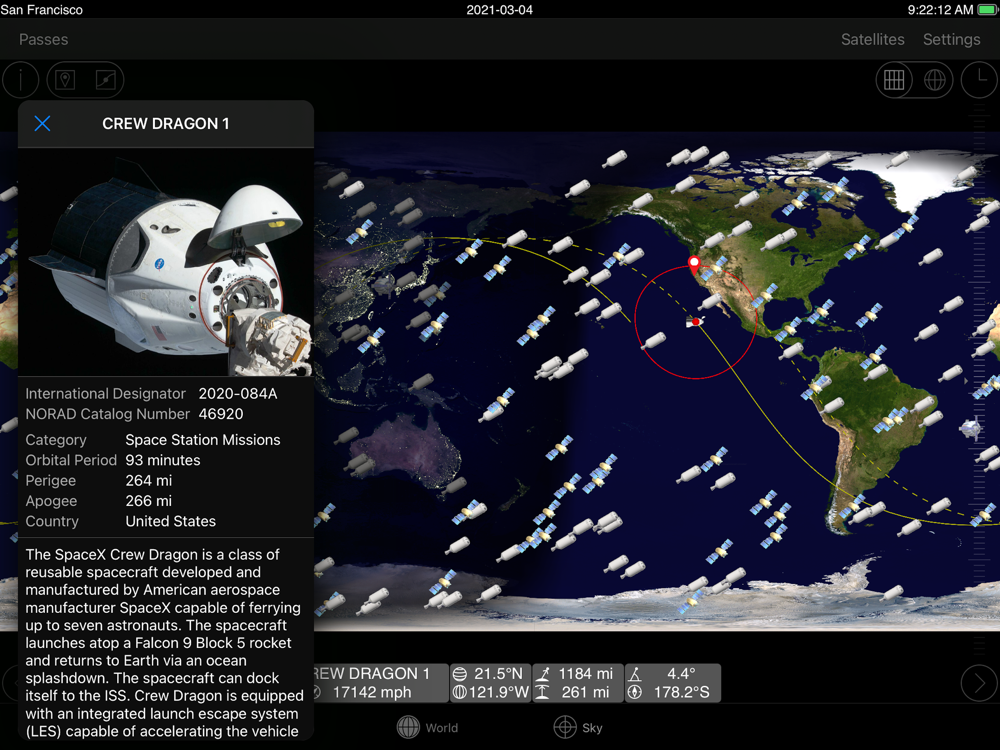Tap Category value Space Station Missions
The height and width of the screenshot is (750, 1000).
click(x=203, y=440)
